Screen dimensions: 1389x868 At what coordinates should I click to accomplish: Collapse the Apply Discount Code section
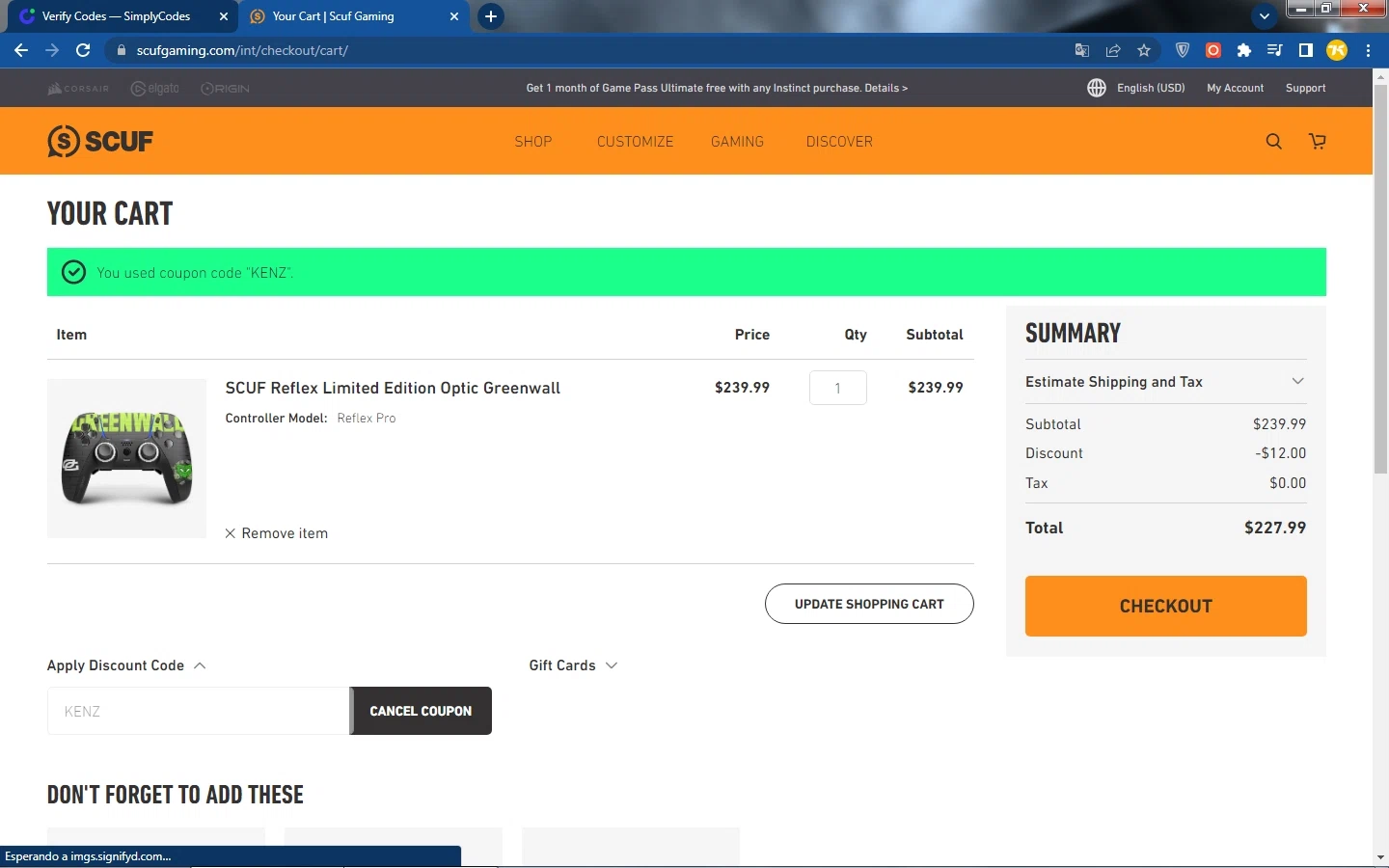tap(126, 665)
